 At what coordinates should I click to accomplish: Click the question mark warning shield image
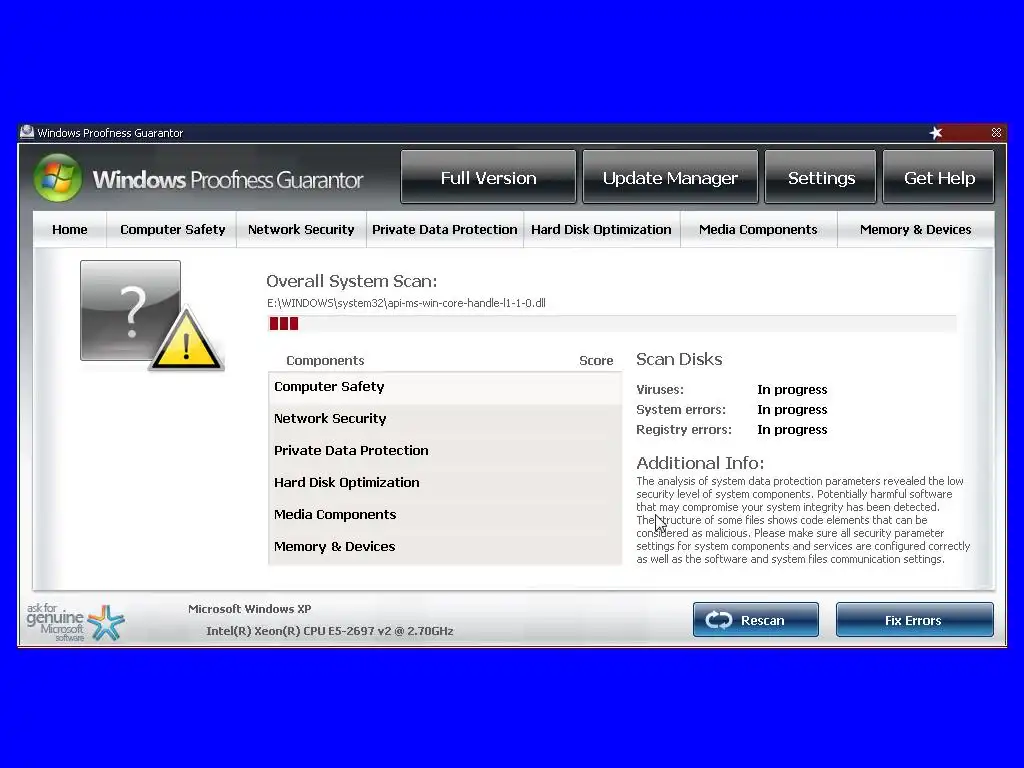pos(152,315)
